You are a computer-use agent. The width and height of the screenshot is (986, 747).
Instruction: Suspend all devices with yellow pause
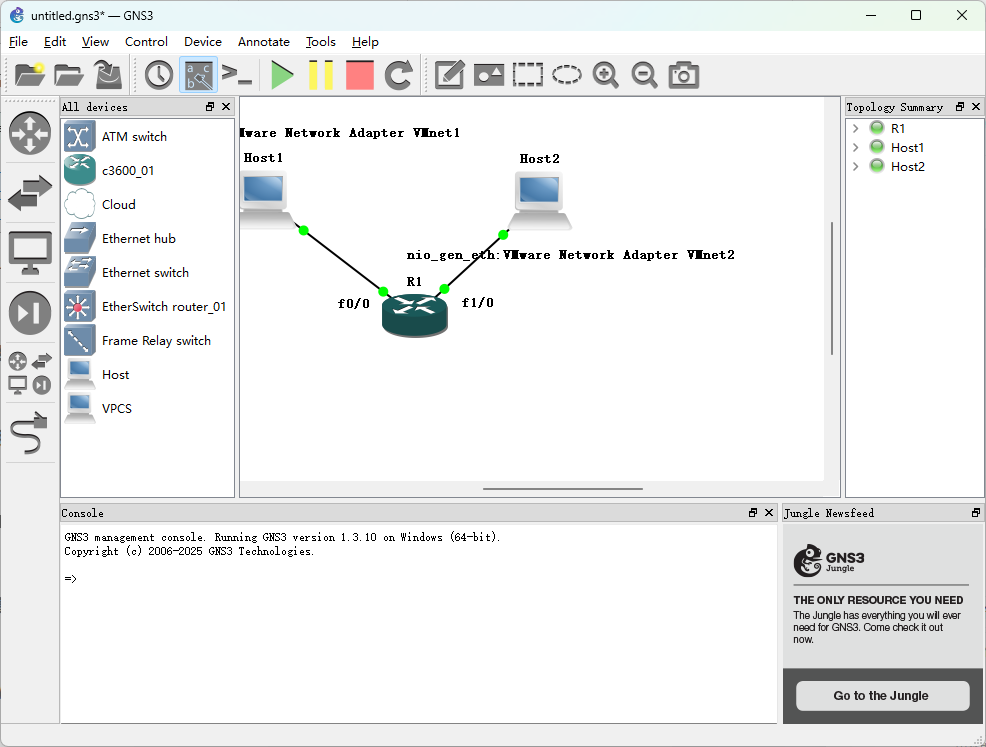point(321,75)
